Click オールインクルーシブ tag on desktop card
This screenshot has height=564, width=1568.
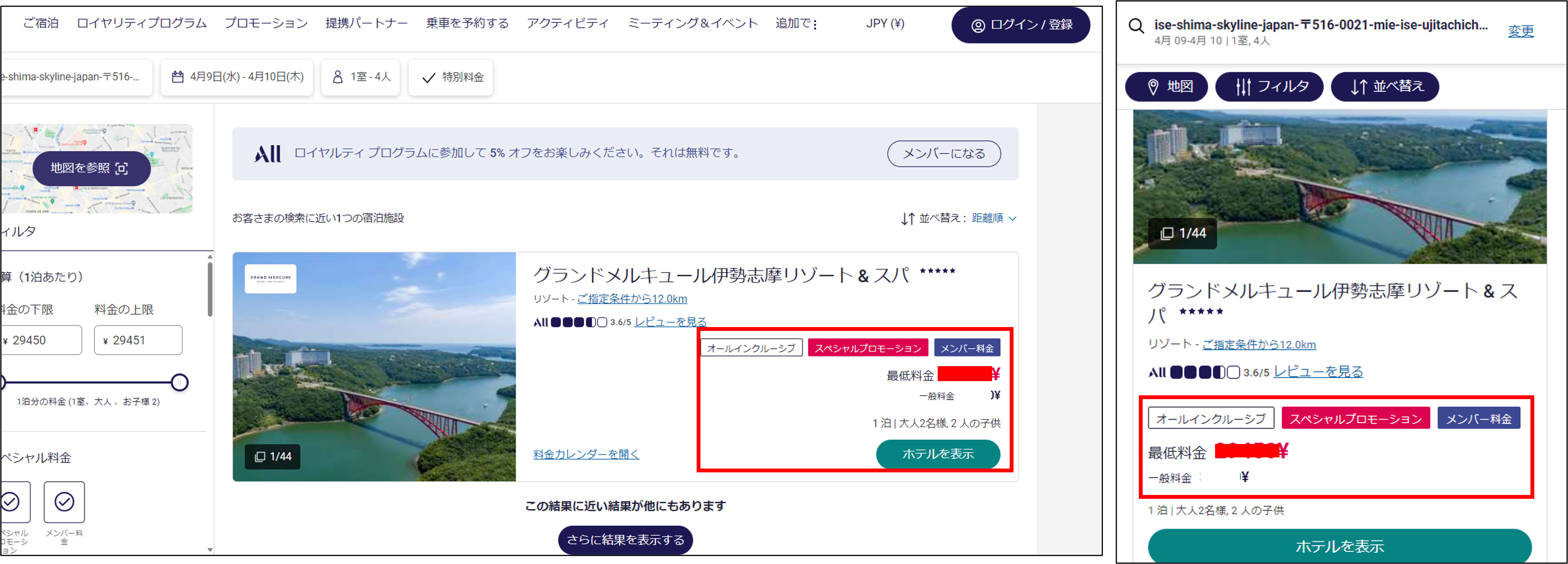pos(751,348)
